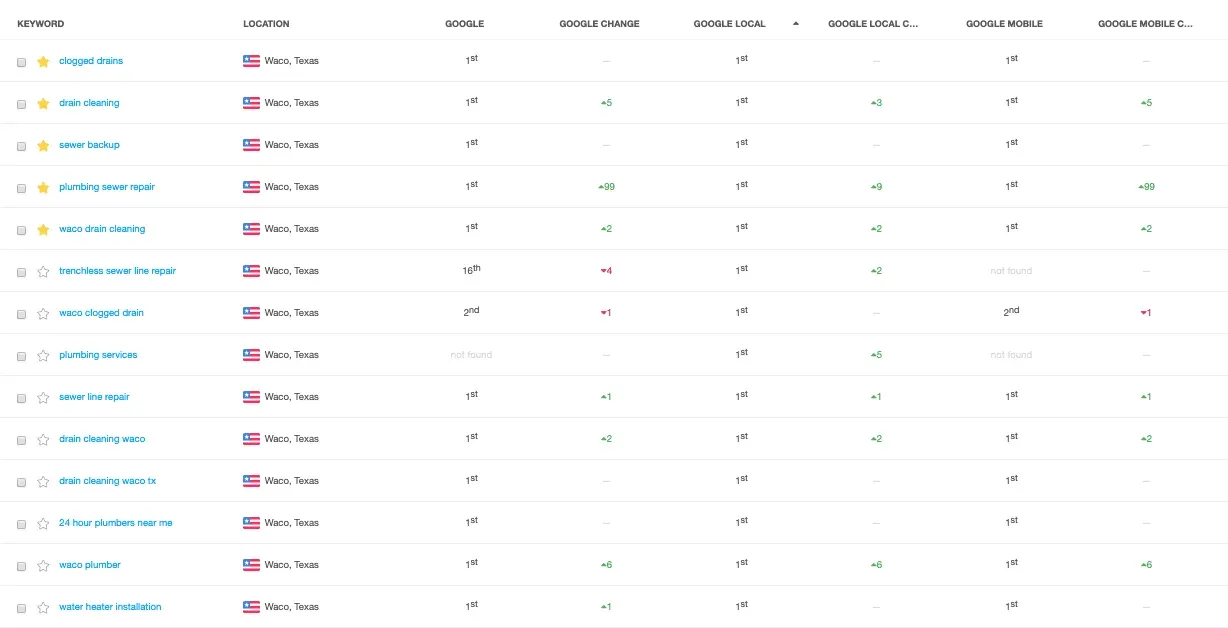Unstar the clogged drains keyword

(x=43, y=62)
